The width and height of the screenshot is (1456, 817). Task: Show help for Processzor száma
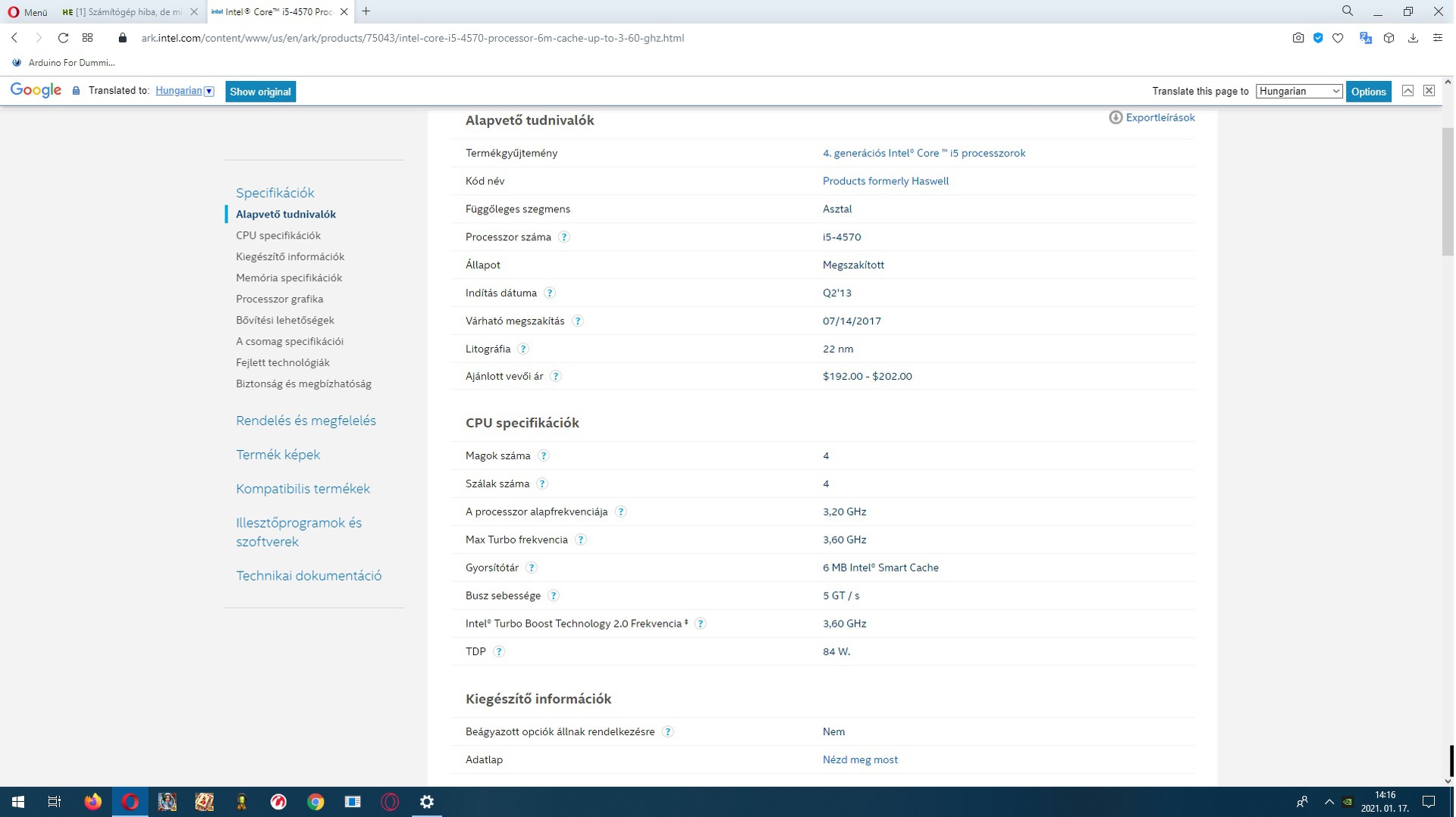pos(564,237)
